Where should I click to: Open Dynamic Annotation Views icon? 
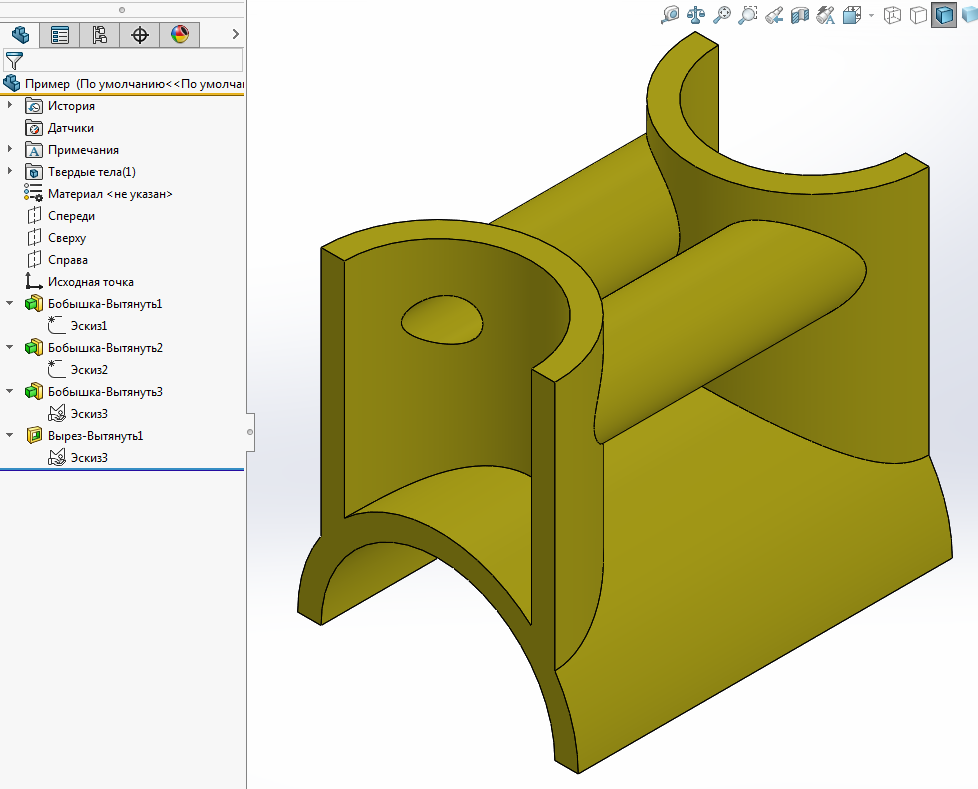click(826, 15)
